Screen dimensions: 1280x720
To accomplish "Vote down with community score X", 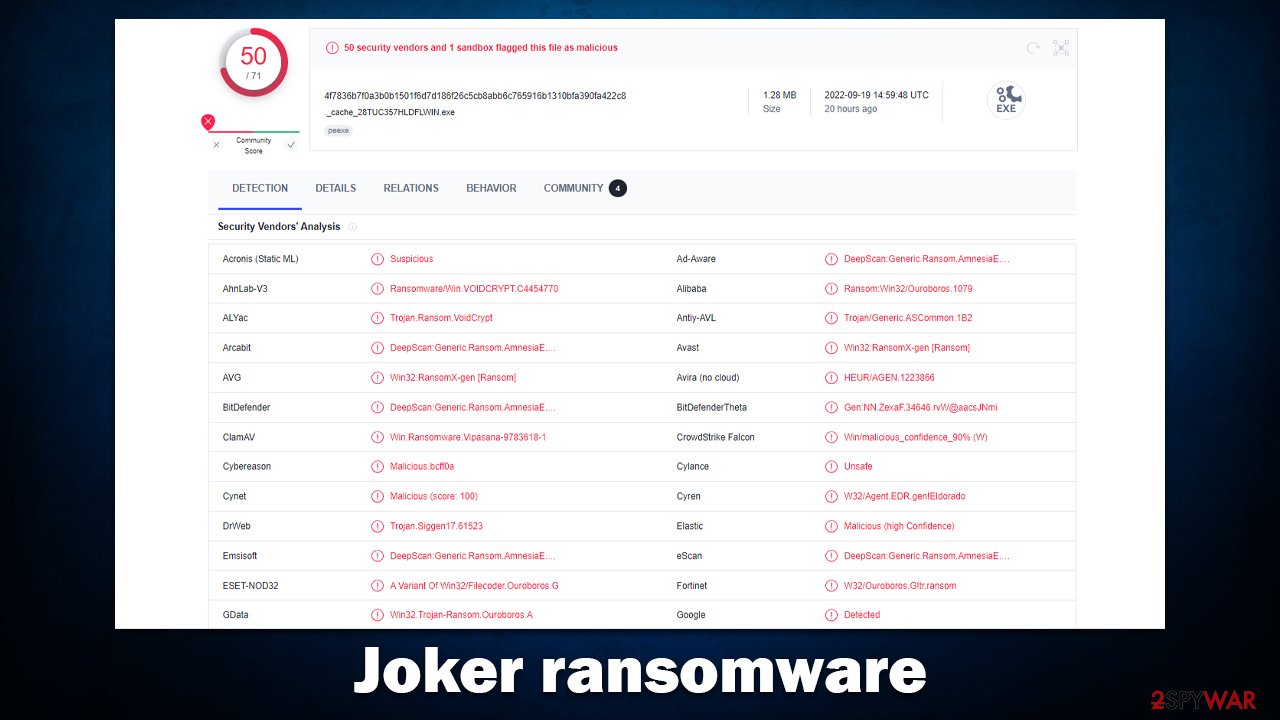I will point(216,145).
